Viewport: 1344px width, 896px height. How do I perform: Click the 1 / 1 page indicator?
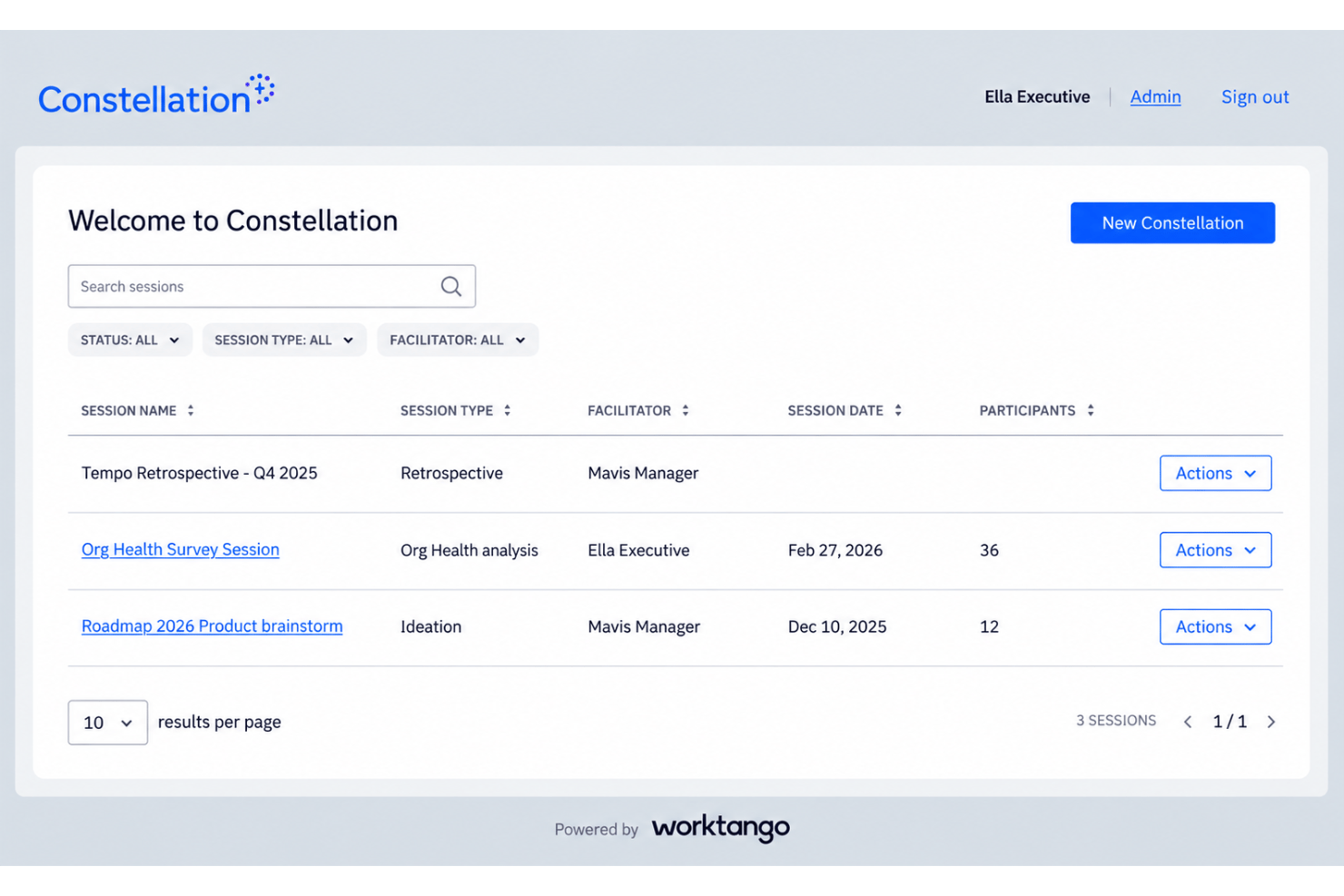click(x=1230, y=722)
